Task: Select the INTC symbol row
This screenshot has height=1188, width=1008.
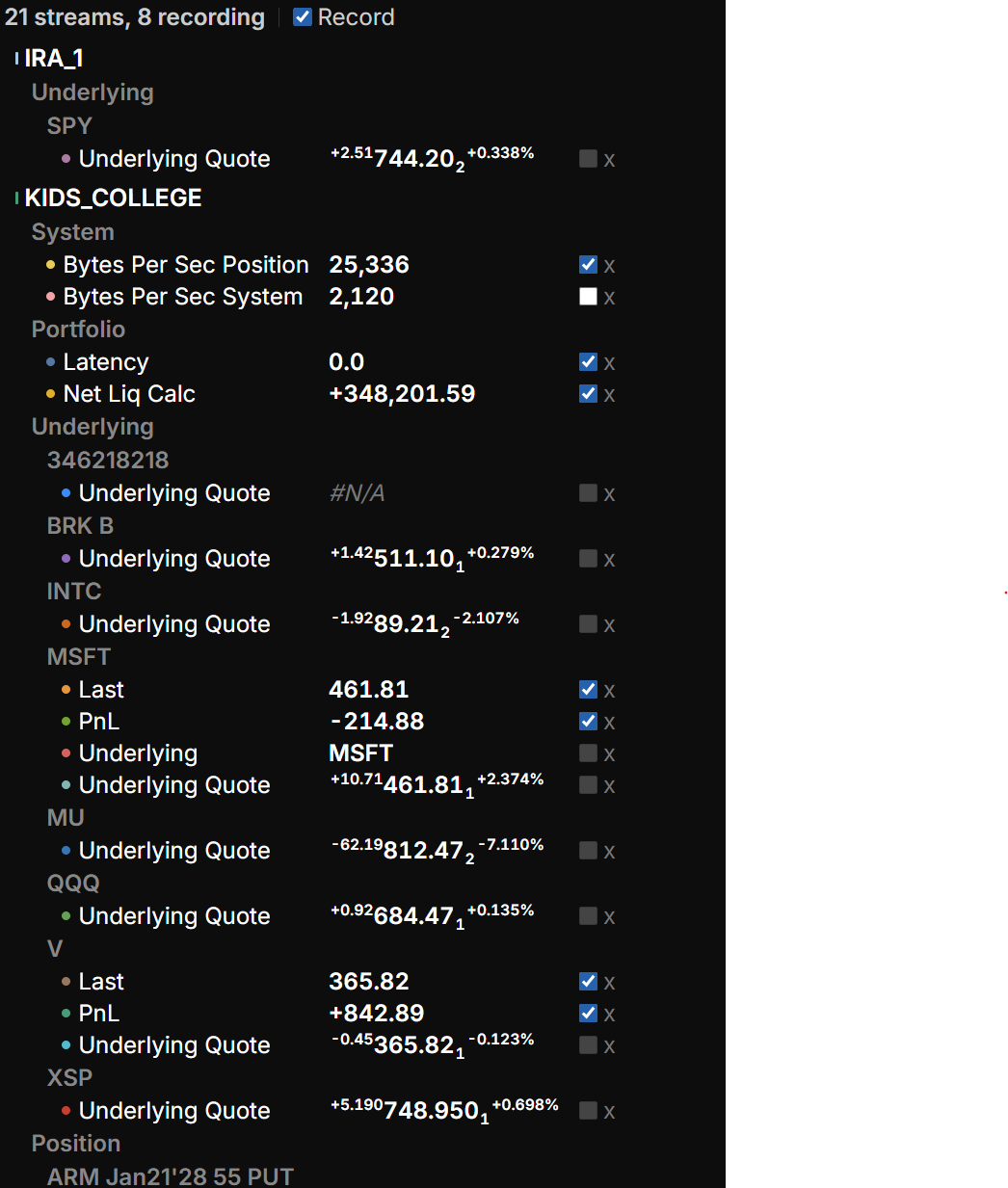Action: click(x=74, y=592)
